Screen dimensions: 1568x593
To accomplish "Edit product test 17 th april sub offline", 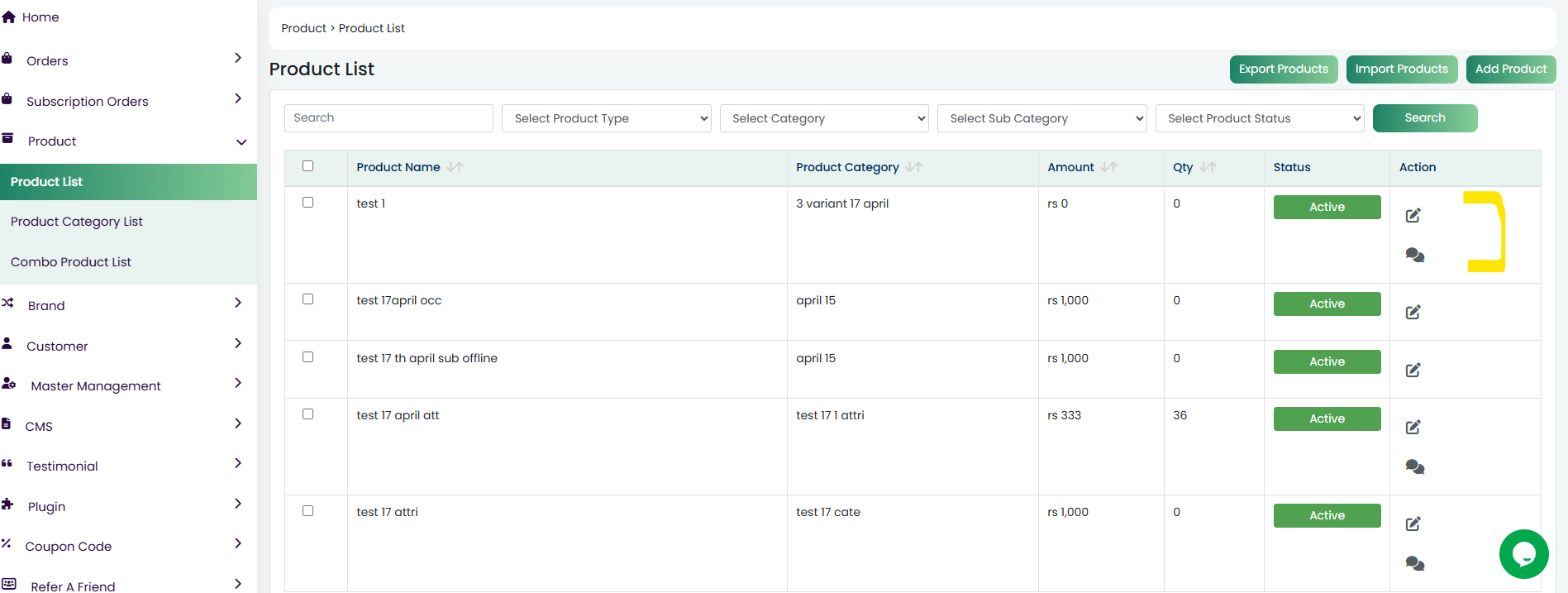I will point(1413,370).
